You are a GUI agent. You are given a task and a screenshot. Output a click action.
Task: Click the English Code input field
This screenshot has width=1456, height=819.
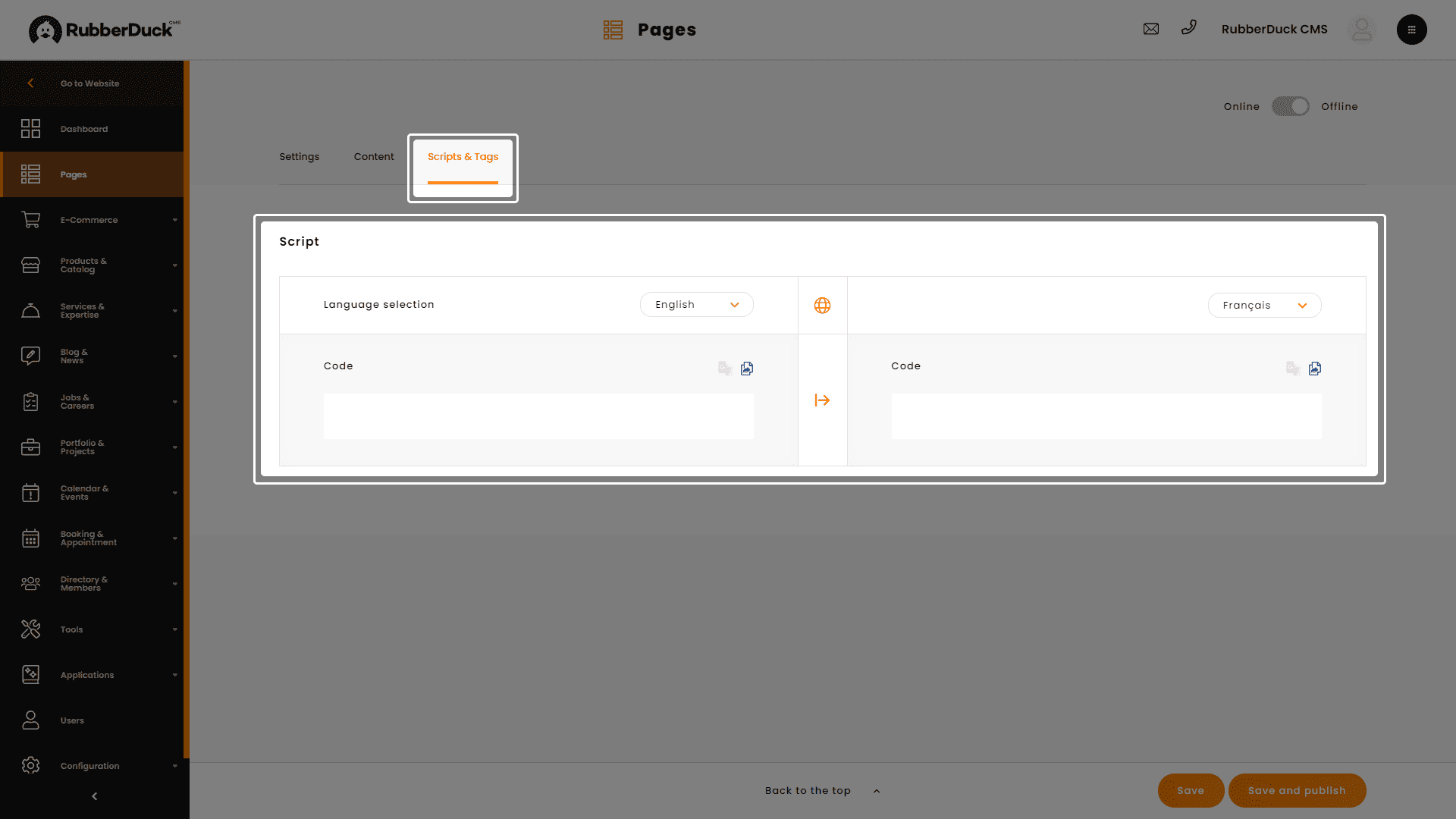click(538, 416)
